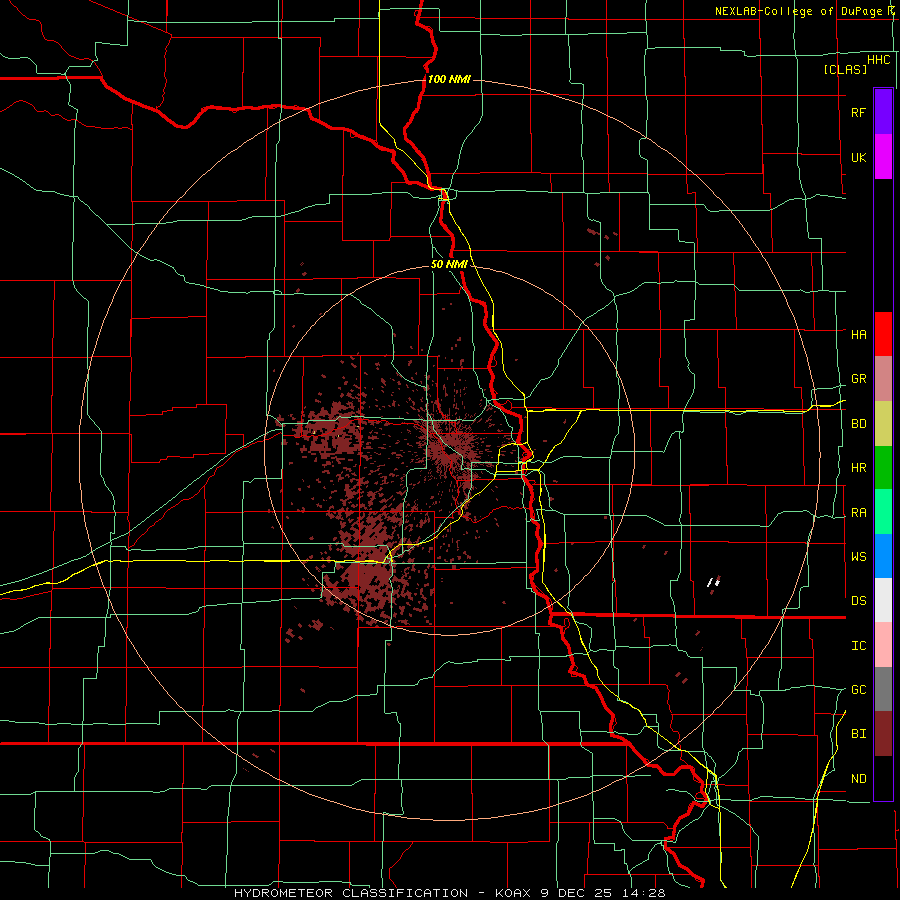This screenshot has height=900, width=900.
Task: Click the DS legend label
Action: tap(858, 601)
